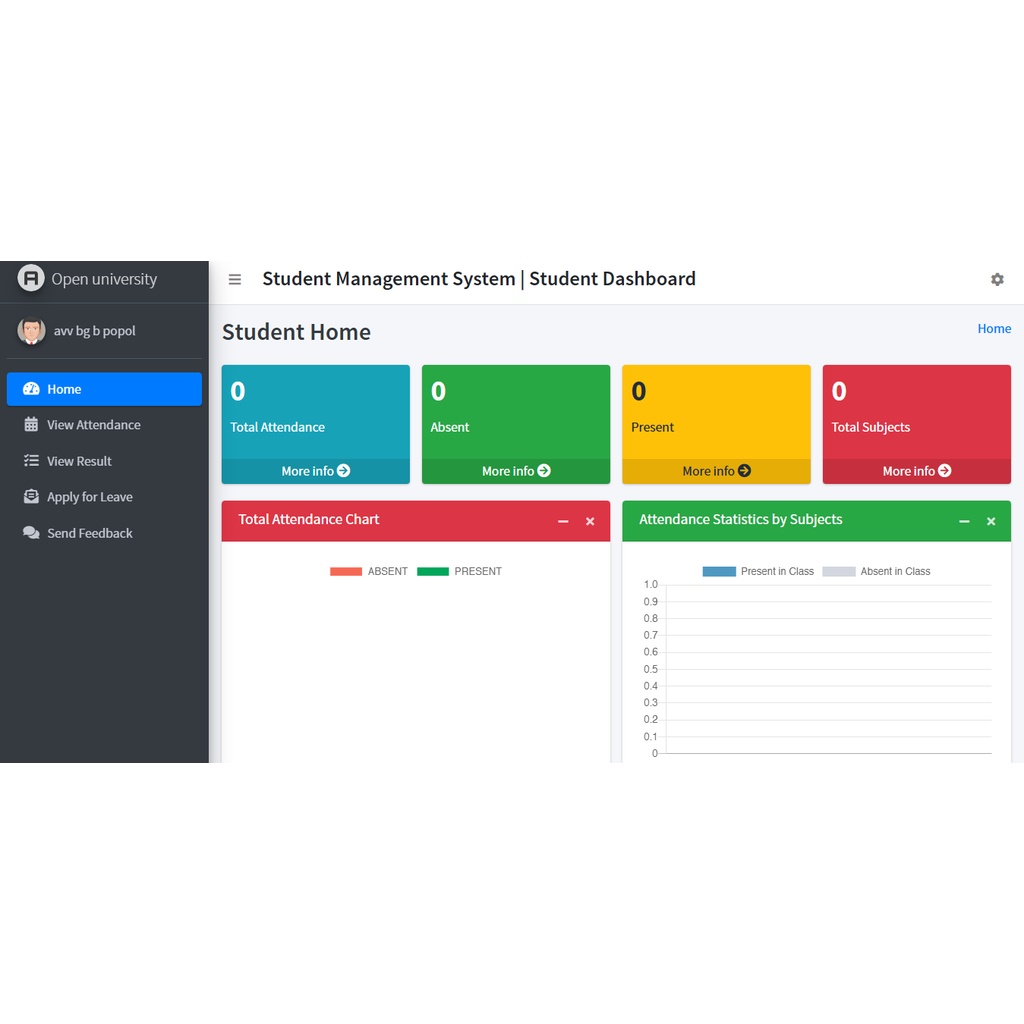Collapse Attendance Statistics by Subjects panel

[x=964, y=522]
